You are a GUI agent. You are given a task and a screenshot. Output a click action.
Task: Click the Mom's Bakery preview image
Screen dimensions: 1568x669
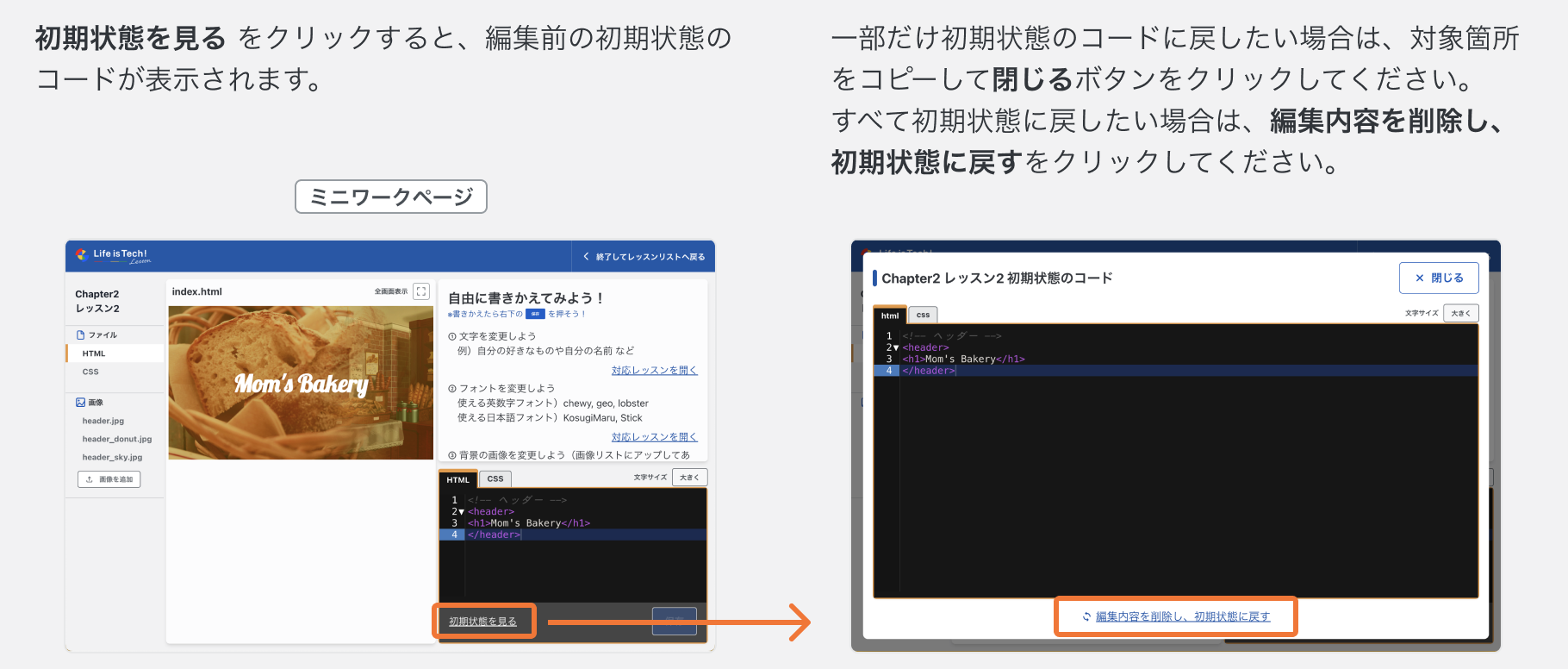coord(301,383)
